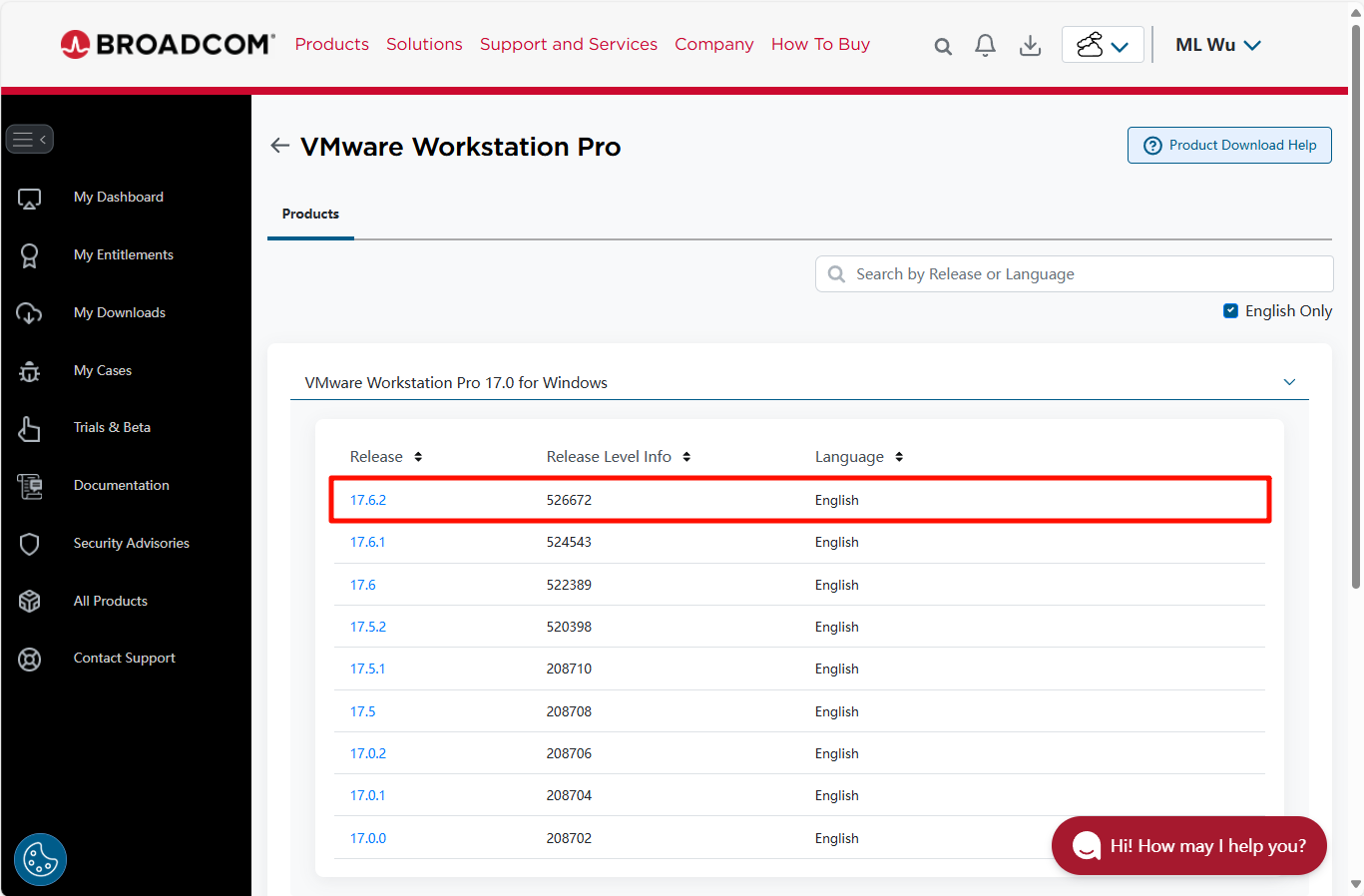This screenshot has width=1364, height=896.
Task: Collapse VMware Workstation Pro 17.0 for Windows section
Action: point(1288,382)
